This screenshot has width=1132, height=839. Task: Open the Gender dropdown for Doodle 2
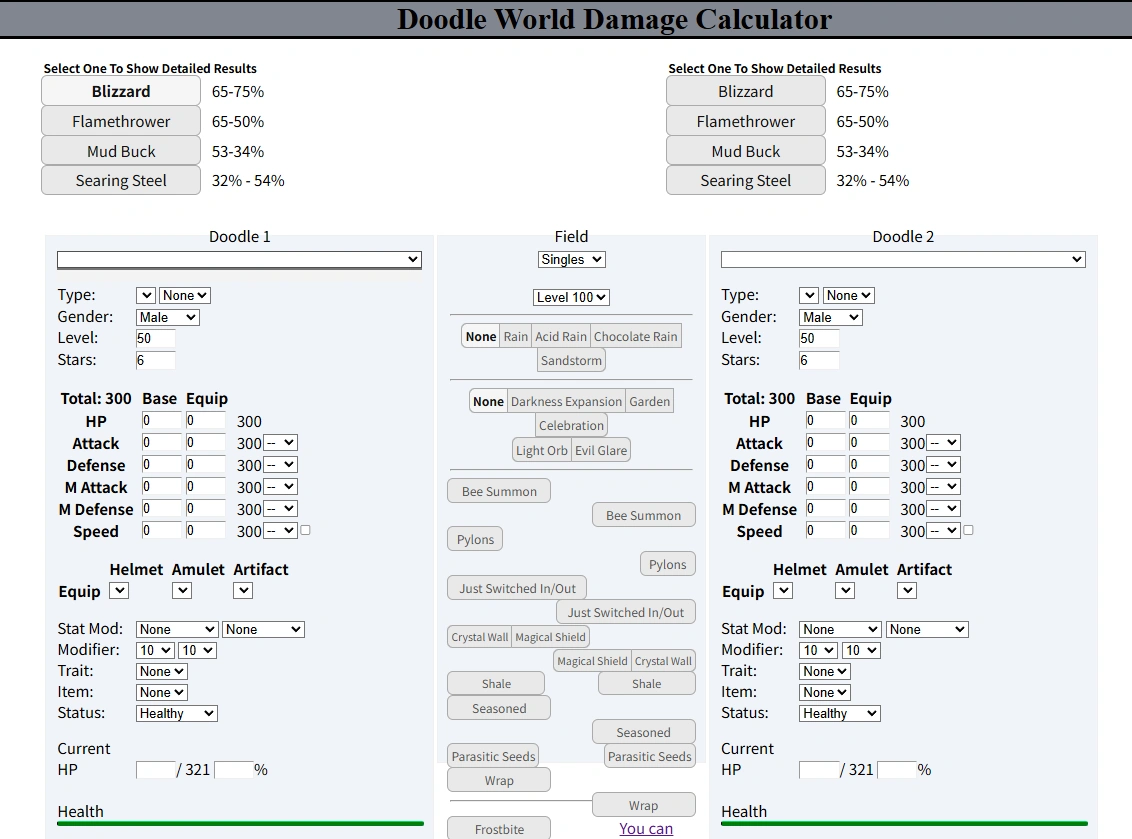(x=830, y=316)
